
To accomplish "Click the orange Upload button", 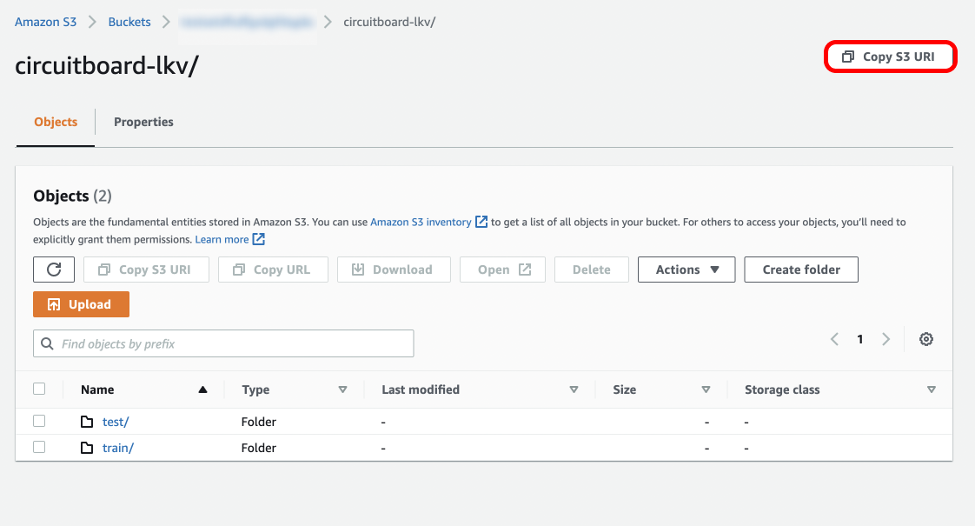I will pyautogui.click(x=81, y=305).
